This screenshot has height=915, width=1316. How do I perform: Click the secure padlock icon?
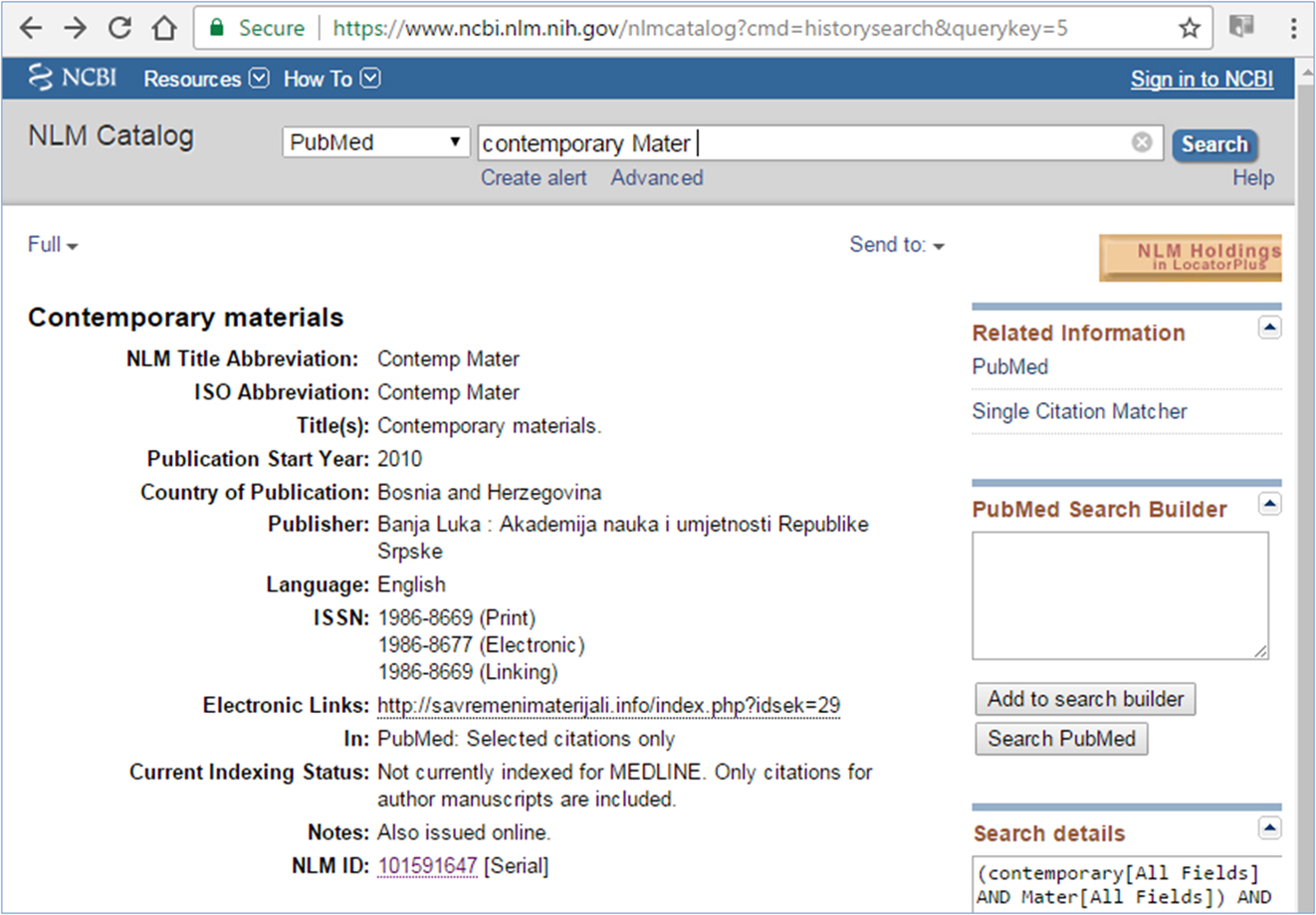[217, 28]
